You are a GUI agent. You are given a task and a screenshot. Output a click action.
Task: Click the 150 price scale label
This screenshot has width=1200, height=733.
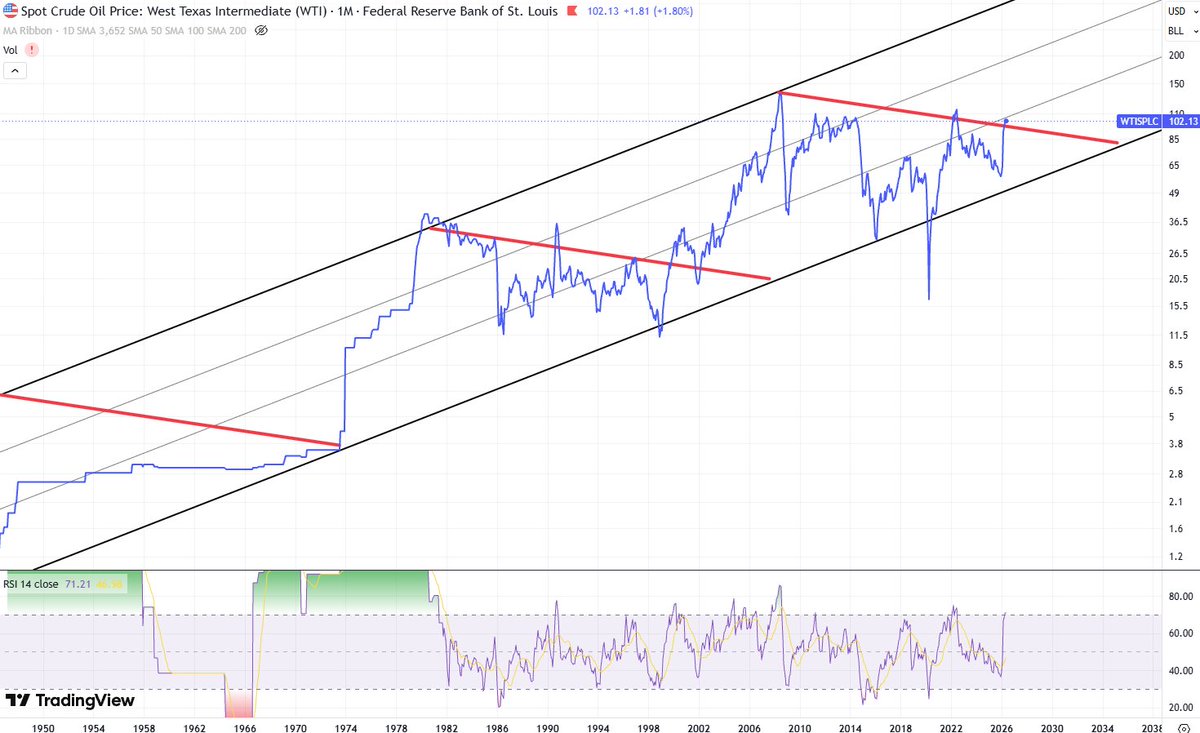[1177, 84]
